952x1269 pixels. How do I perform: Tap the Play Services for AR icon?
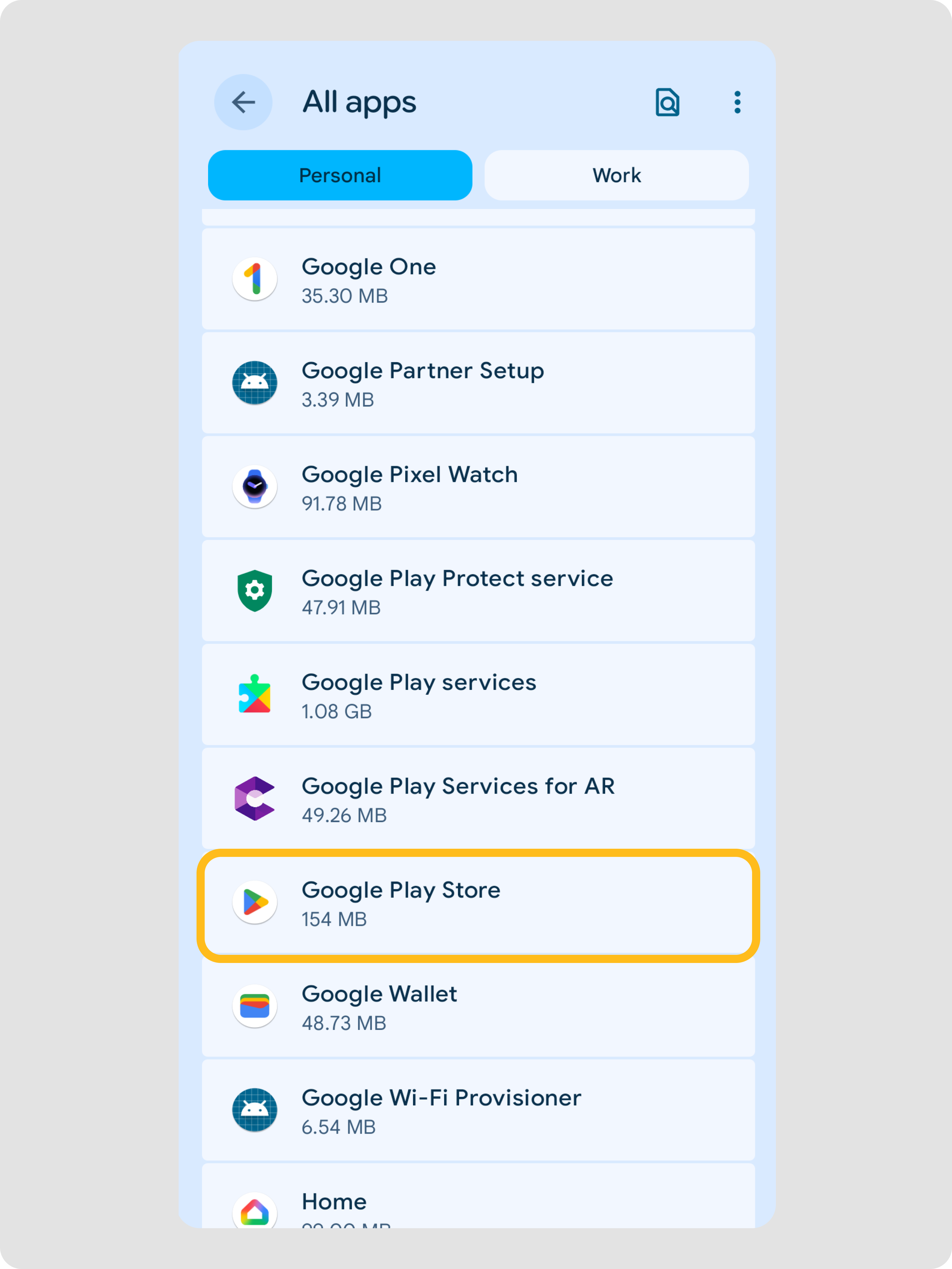(x=255, y=798)
